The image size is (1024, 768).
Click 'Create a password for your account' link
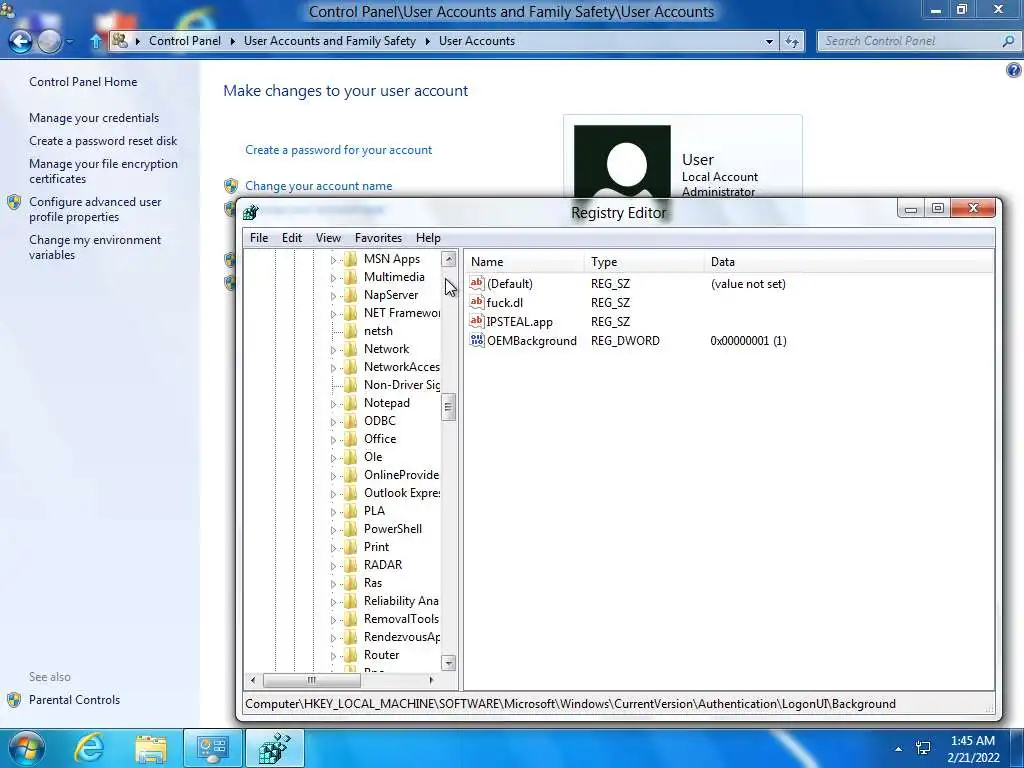pos(338,150)
